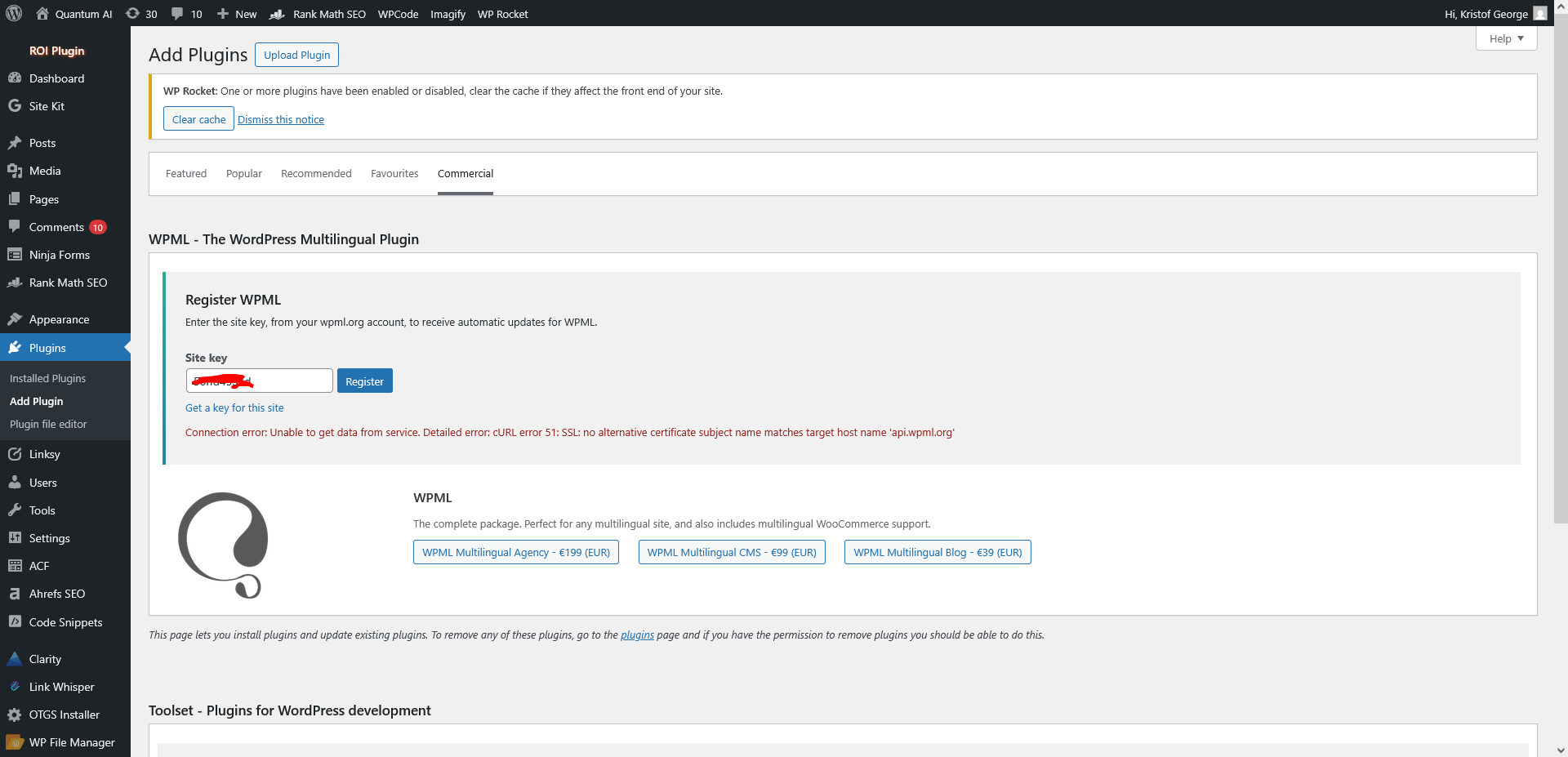The height and width of the screenshot is (757, 1568).
Task: Select the Commercial tab
Action: 465,173
